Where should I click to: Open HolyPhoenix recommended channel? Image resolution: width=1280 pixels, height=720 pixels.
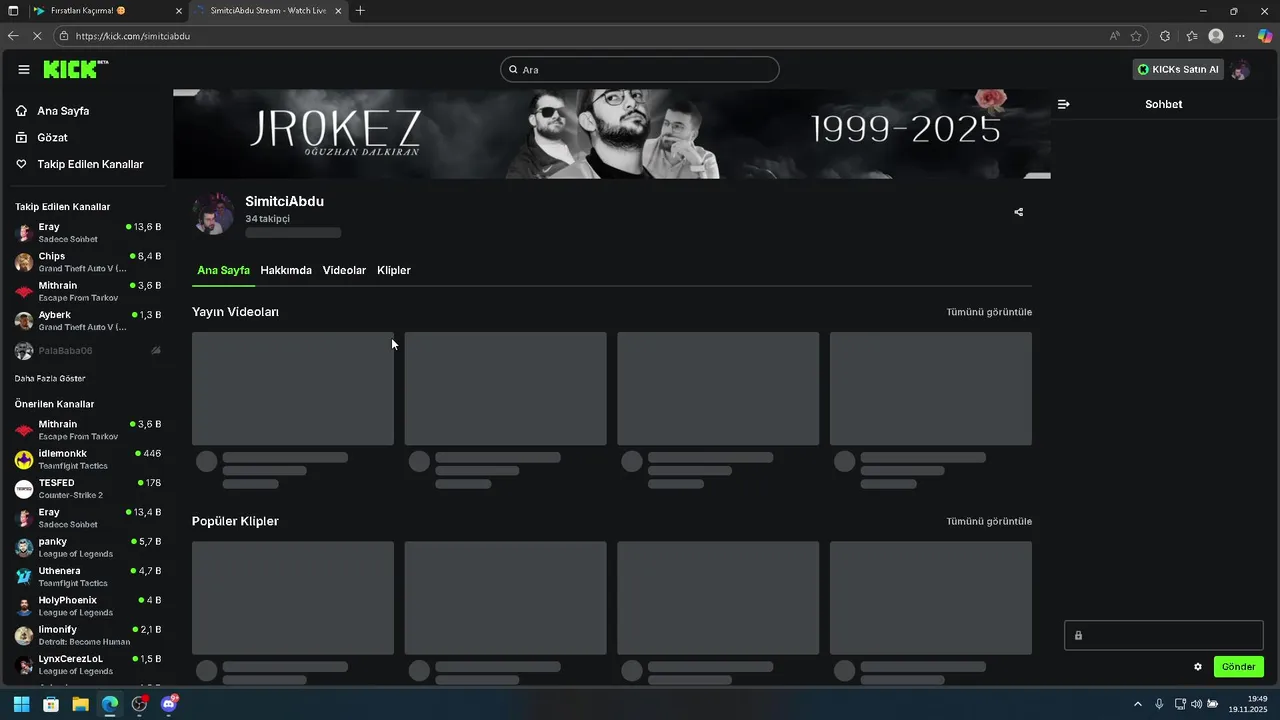pos(88,606)
